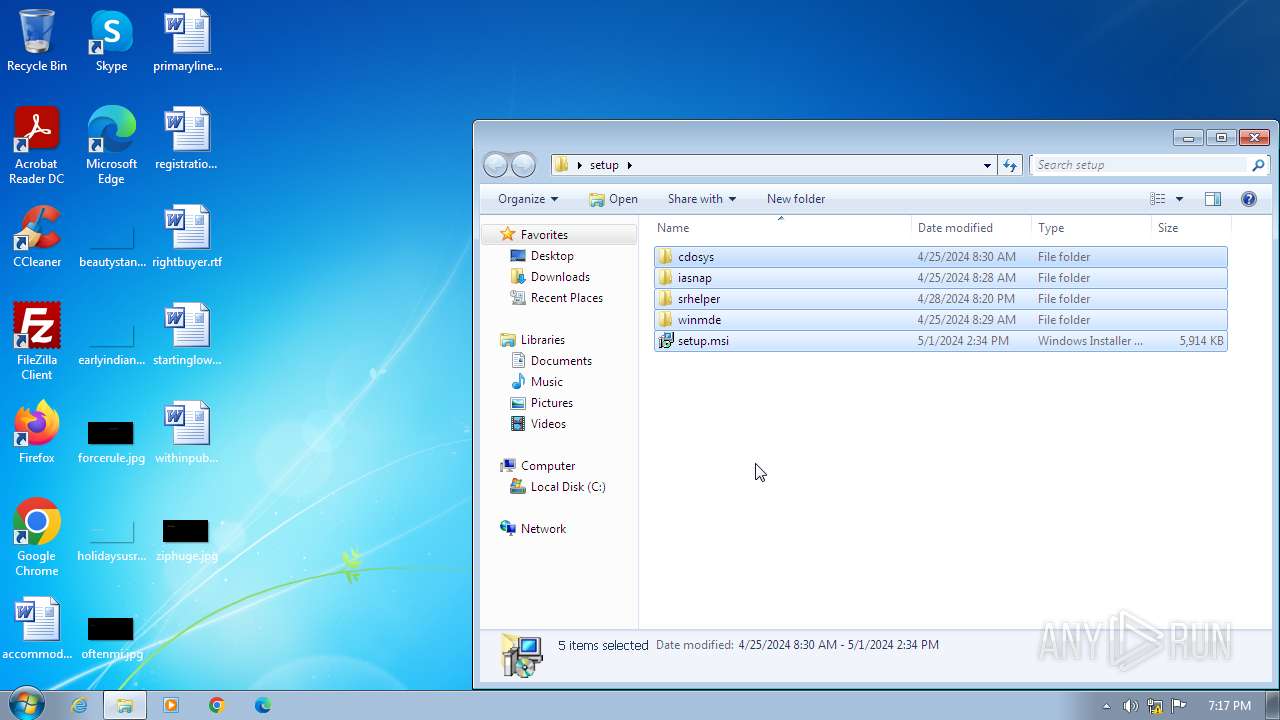Select the accommod Word document icon

(x=37, y=629)
